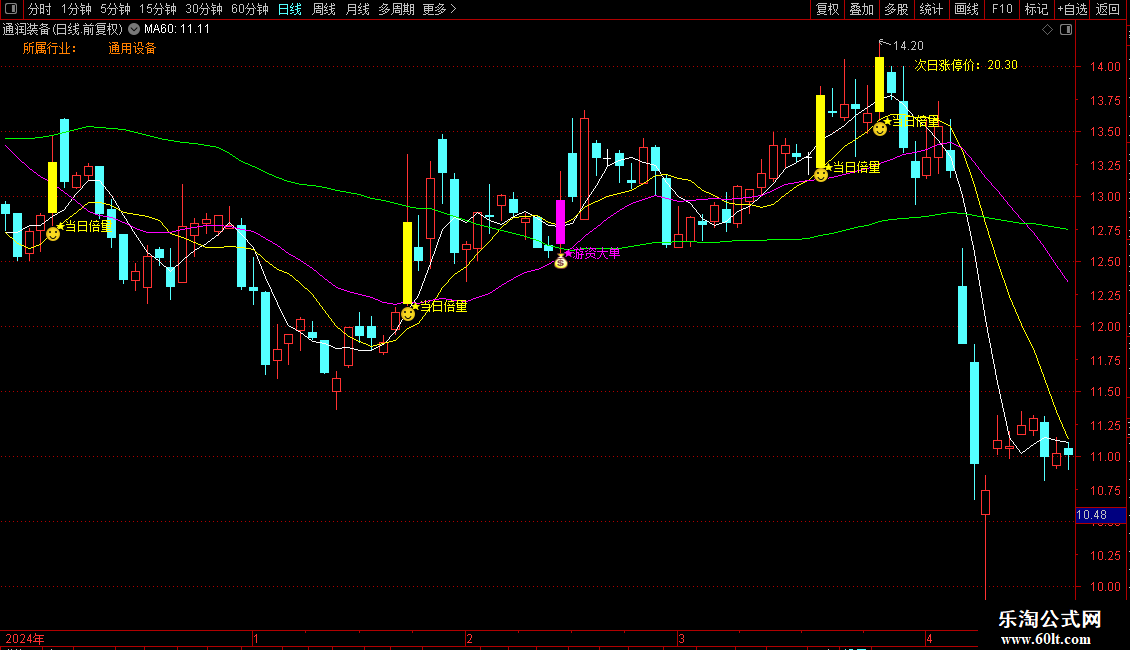This screenshot has height=650, width=1130.
Task: Click the 12.50 price axis label
Action: coord(1105,262)
